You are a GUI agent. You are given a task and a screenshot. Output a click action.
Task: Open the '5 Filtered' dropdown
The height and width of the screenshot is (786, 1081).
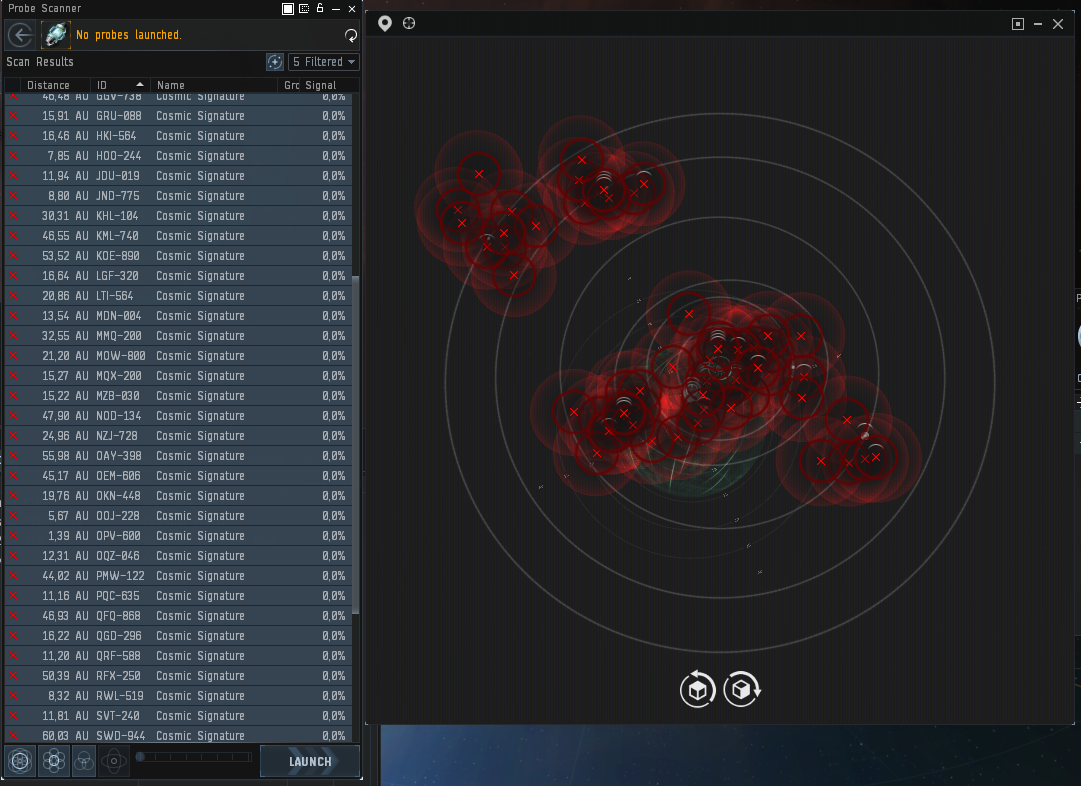(x=324, y=62)
